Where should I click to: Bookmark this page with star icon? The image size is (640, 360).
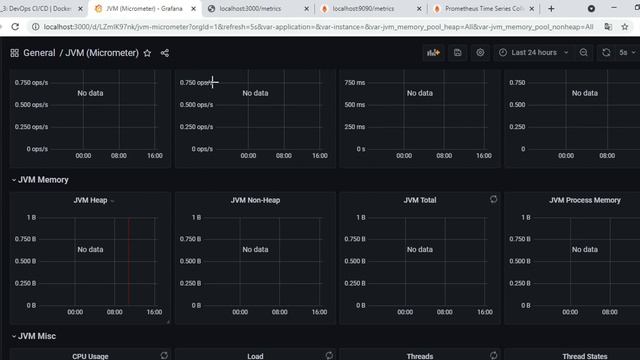pos(625,27)
